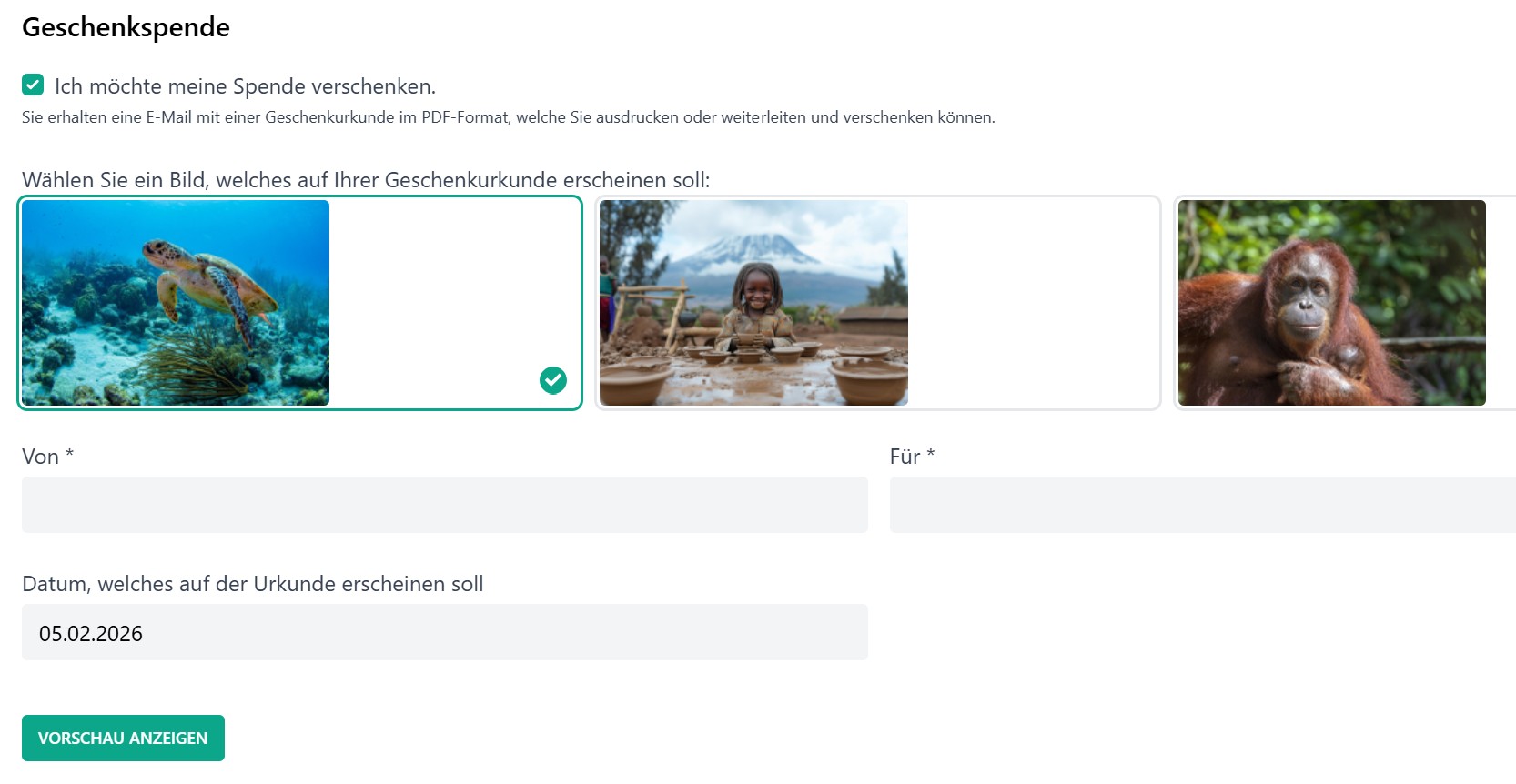Click the white area of the pottery image card
The width and height of the screenshot is (1516, 784).
[x=1033, y=303]
